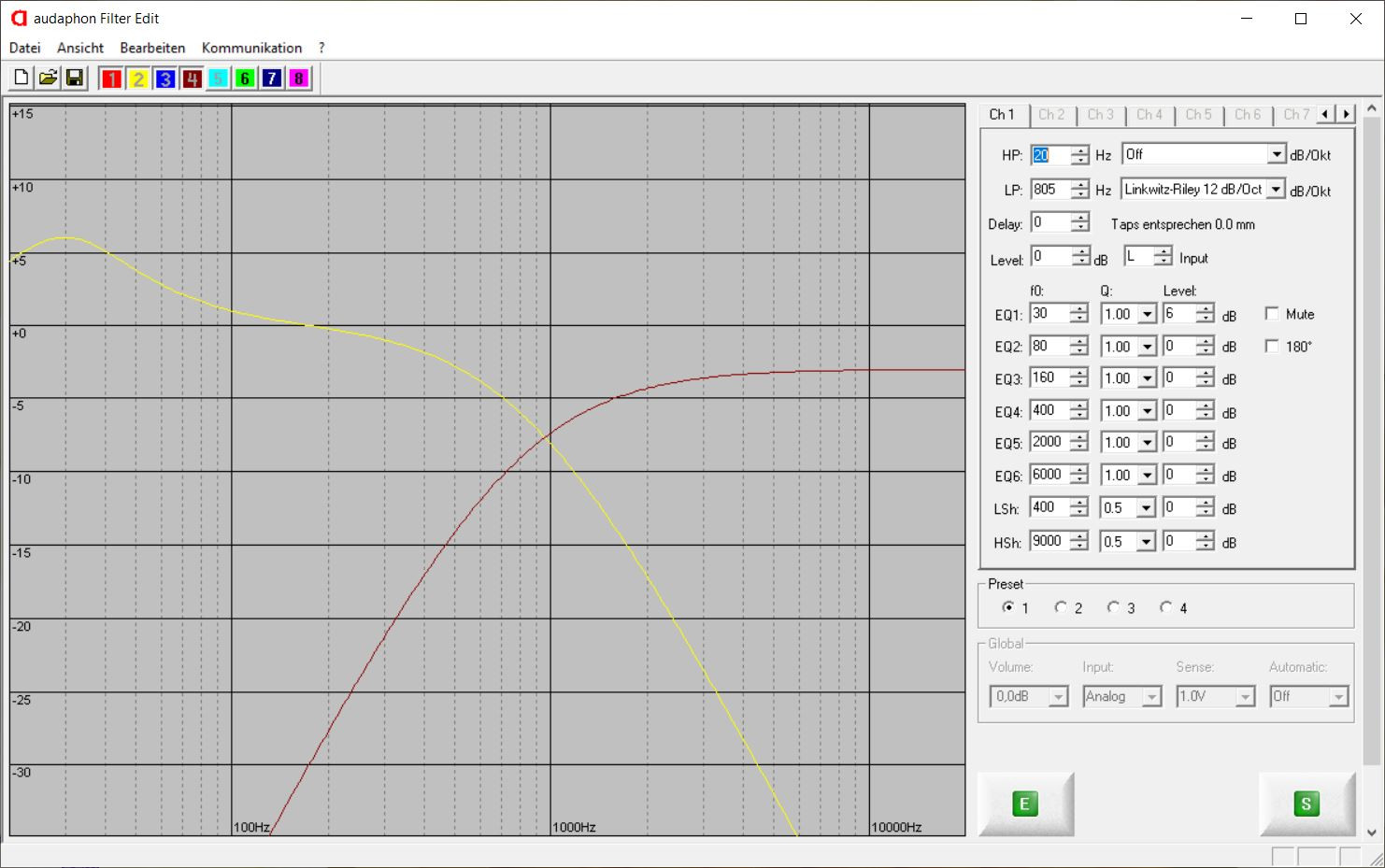Click the LP frequency spinner arrows
The height and width of the screenshot is (868, 1385).
1080,190
